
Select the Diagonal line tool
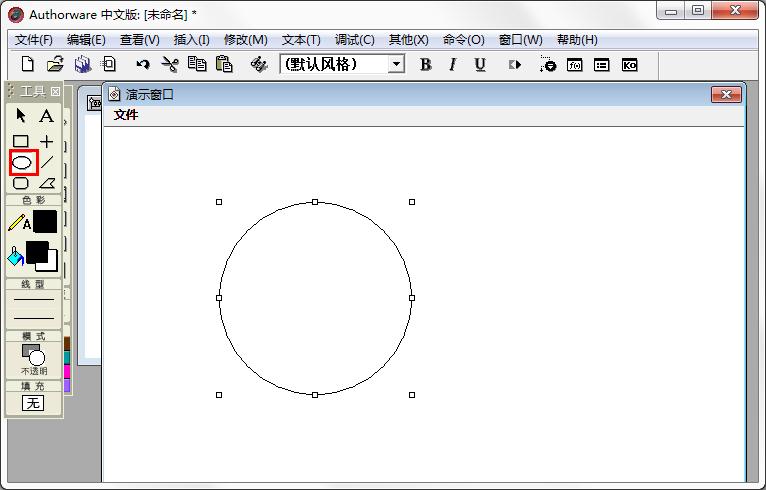[x=47, y=162]
